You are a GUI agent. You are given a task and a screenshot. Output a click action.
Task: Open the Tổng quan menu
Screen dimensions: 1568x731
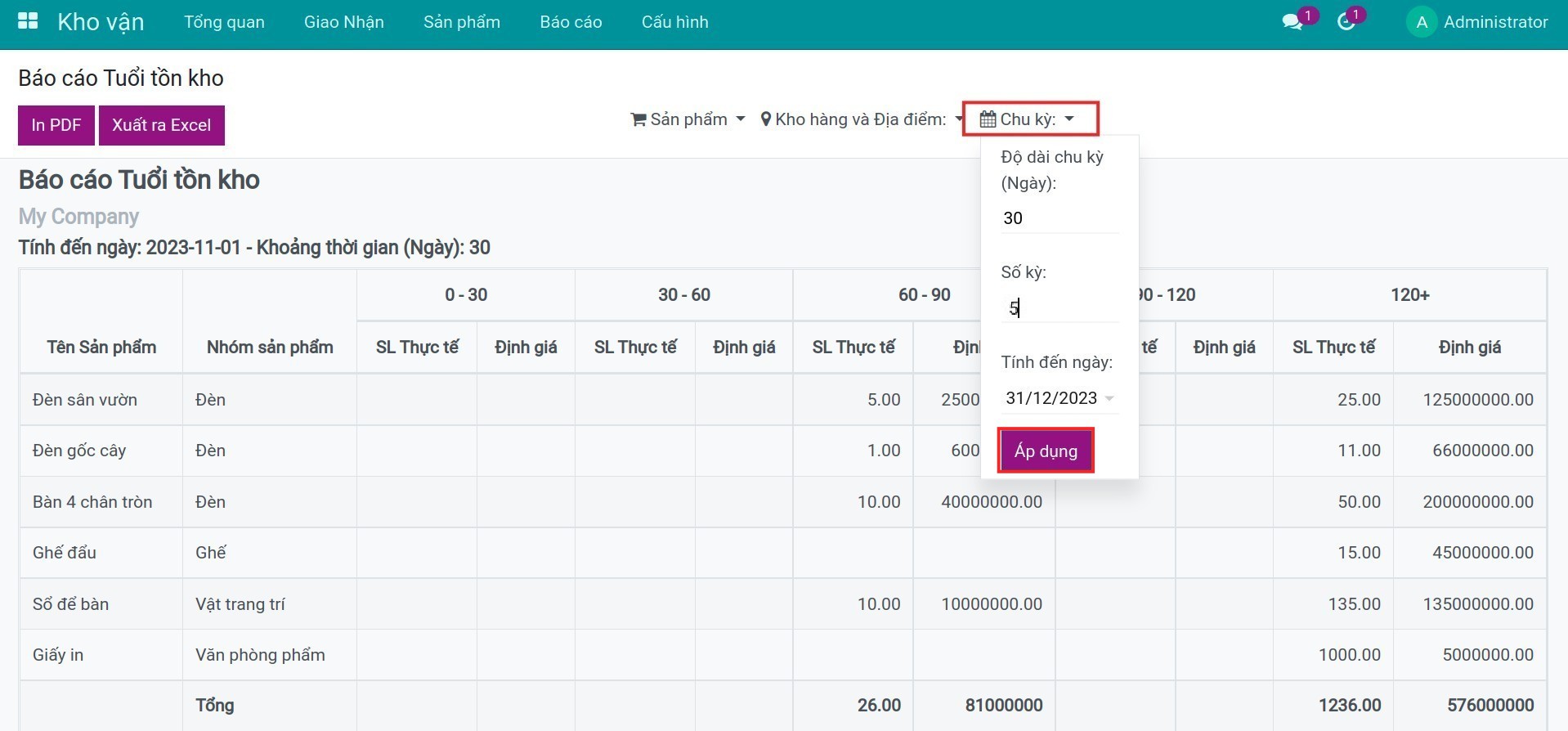click(224, 22)
